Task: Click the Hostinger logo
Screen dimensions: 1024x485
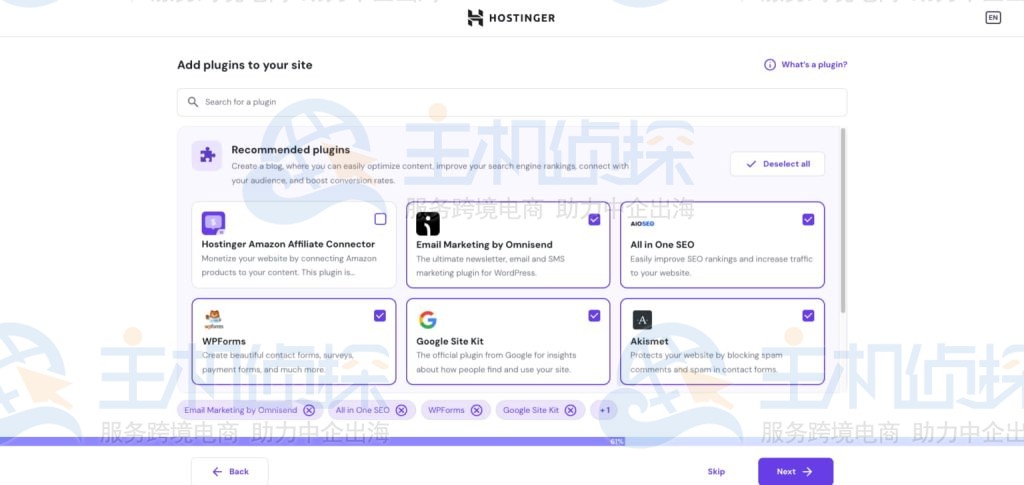Action: click(511, 18)
